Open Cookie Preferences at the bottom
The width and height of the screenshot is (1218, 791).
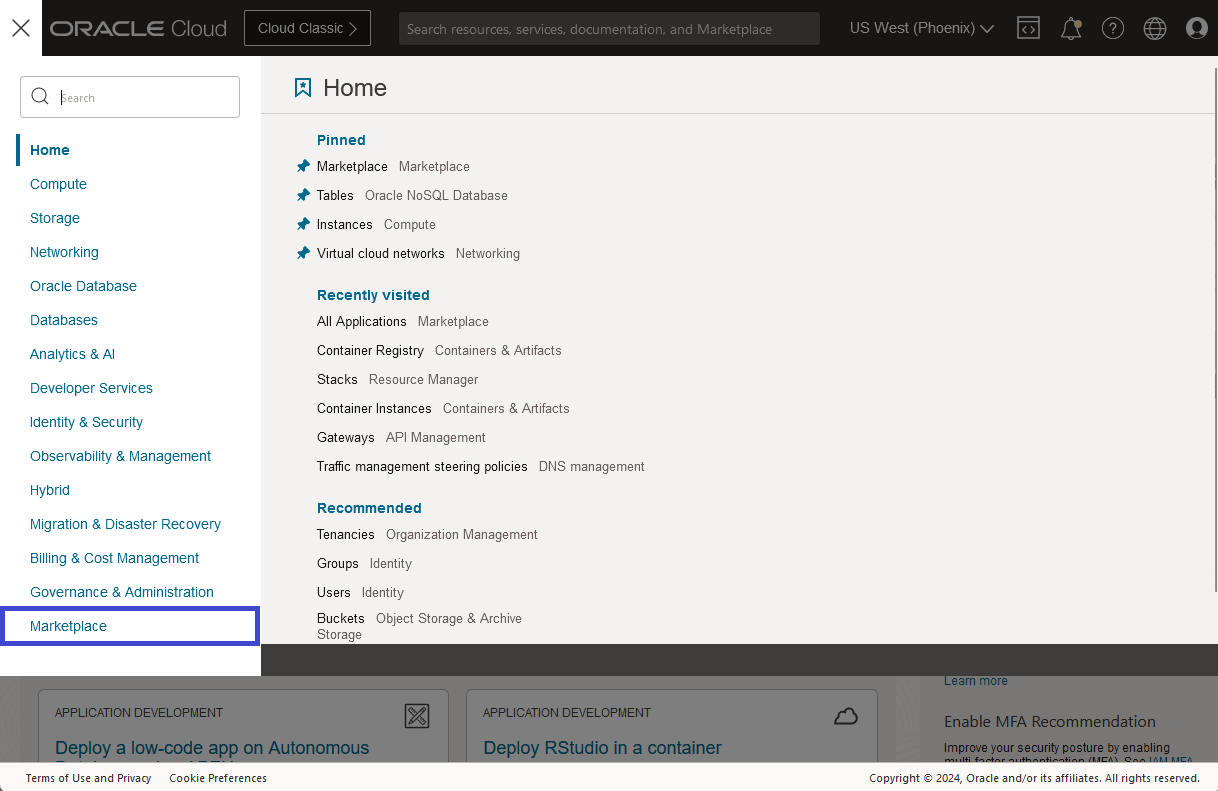[x=217, y=778]
